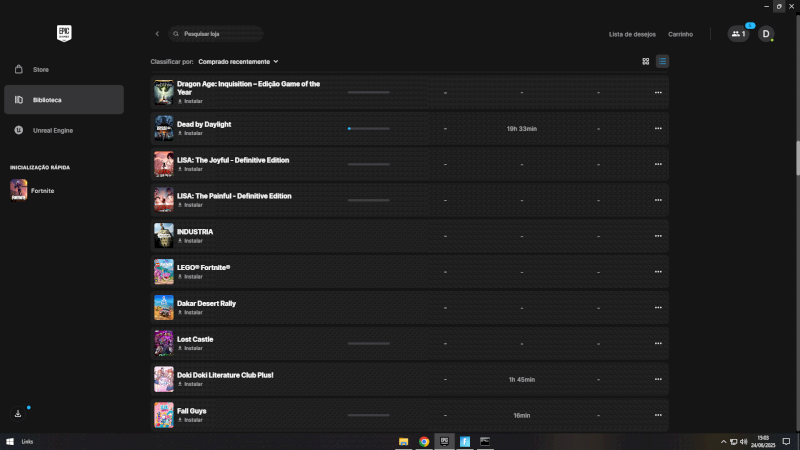
Task: Install Fall Guys via Instalar
Action: (x=190, y=420)
